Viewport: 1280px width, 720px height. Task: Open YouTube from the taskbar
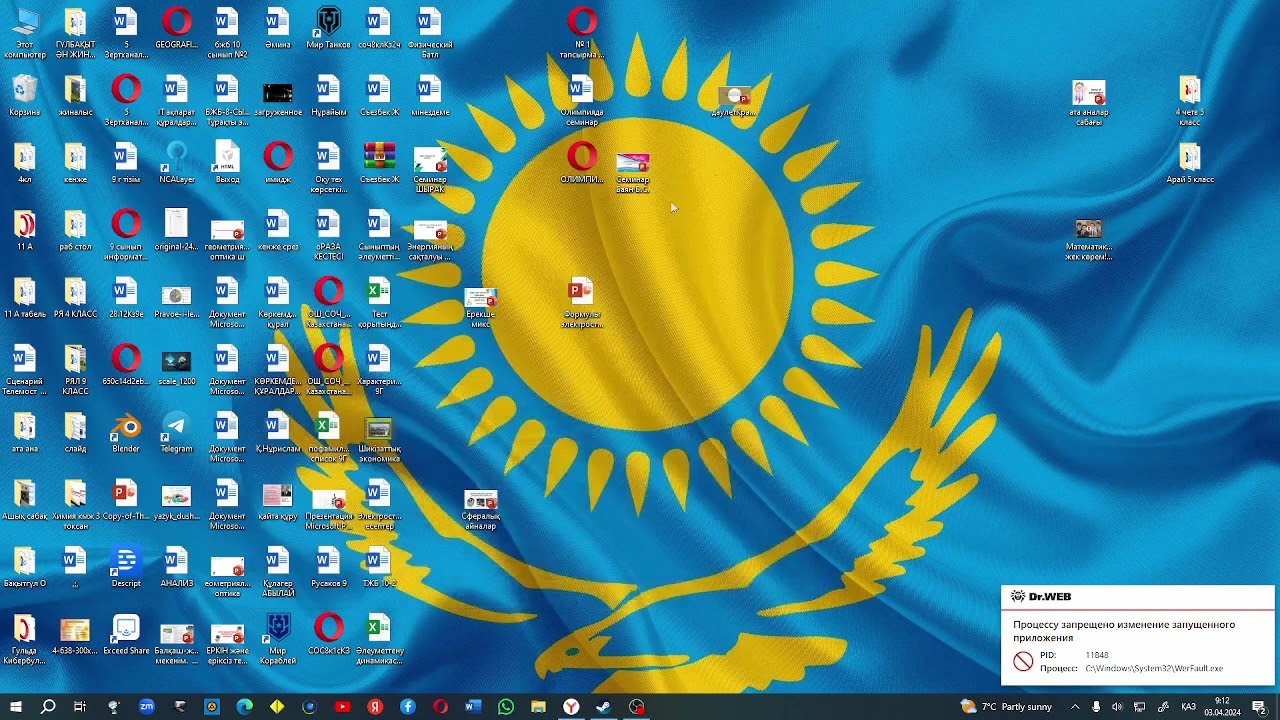[x=342, y=707]
